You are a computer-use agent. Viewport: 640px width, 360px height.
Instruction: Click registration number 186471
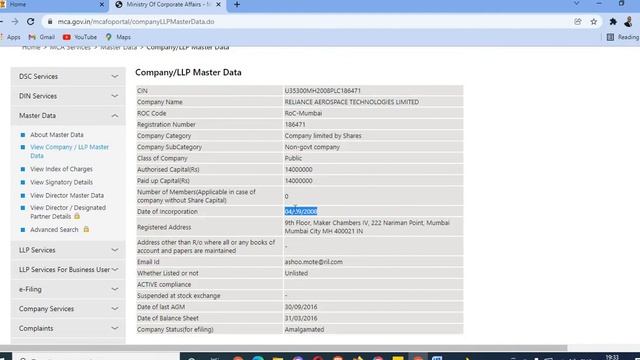[x=295, y=124]
